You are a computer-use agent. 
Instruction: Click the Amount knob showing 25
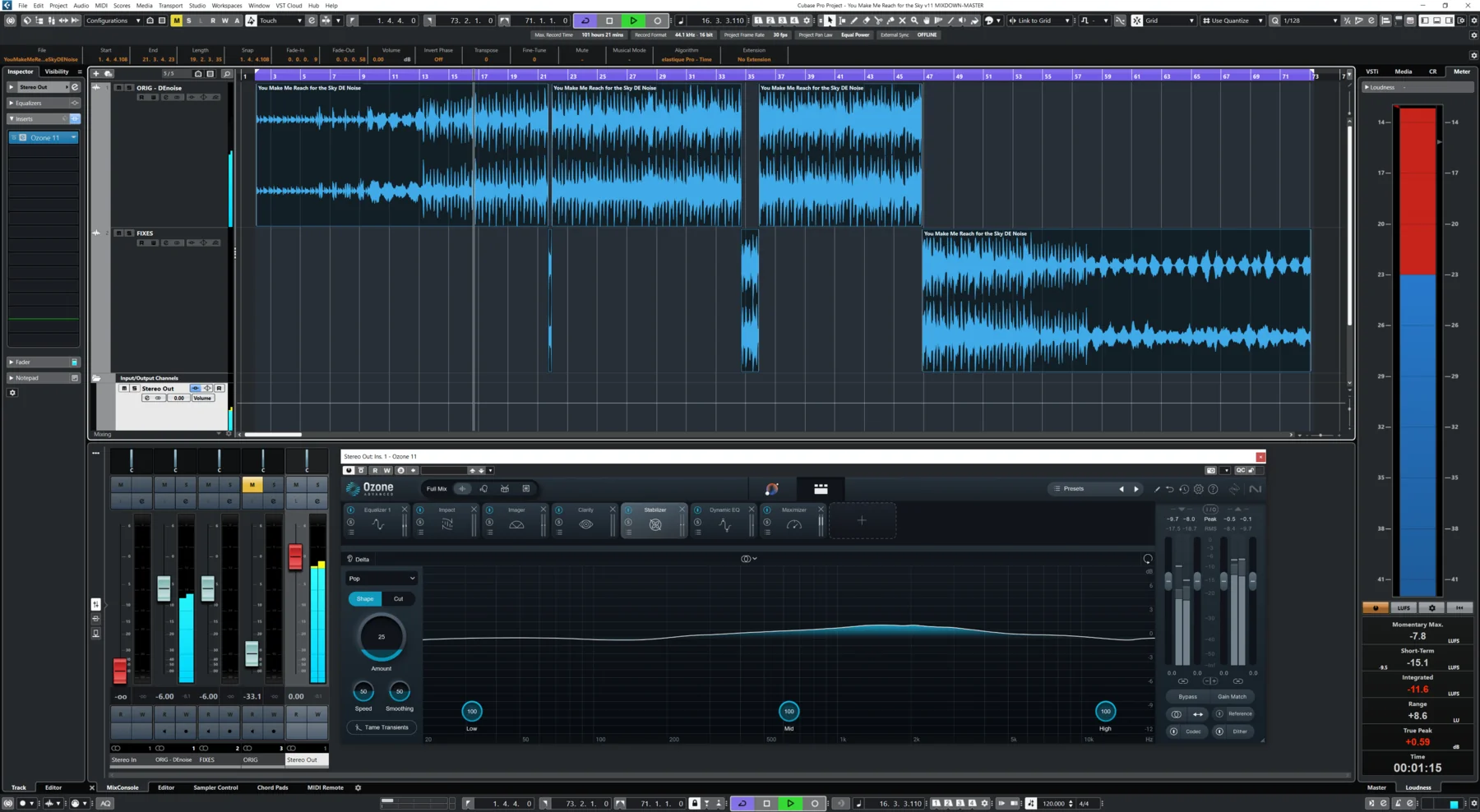click(x=382, y=637)
